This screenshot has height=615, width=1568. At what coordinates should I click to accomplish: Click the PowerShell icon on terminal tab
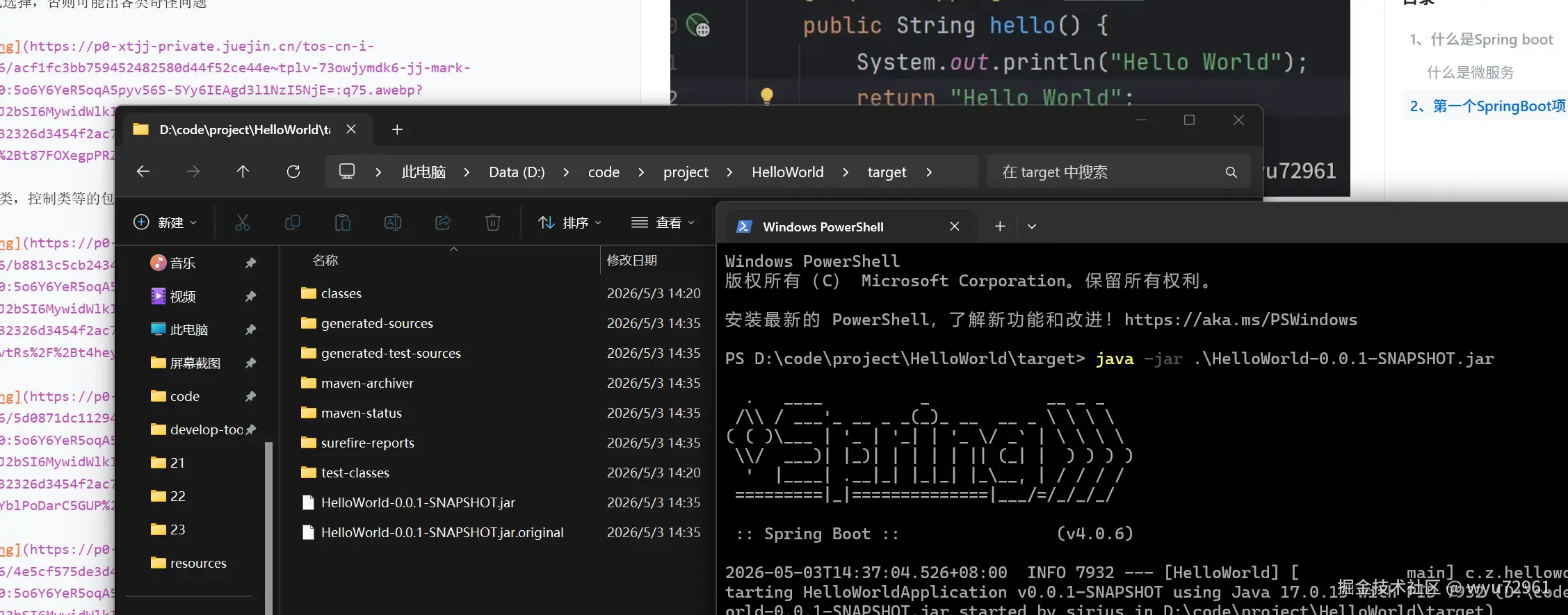[744, 227]
